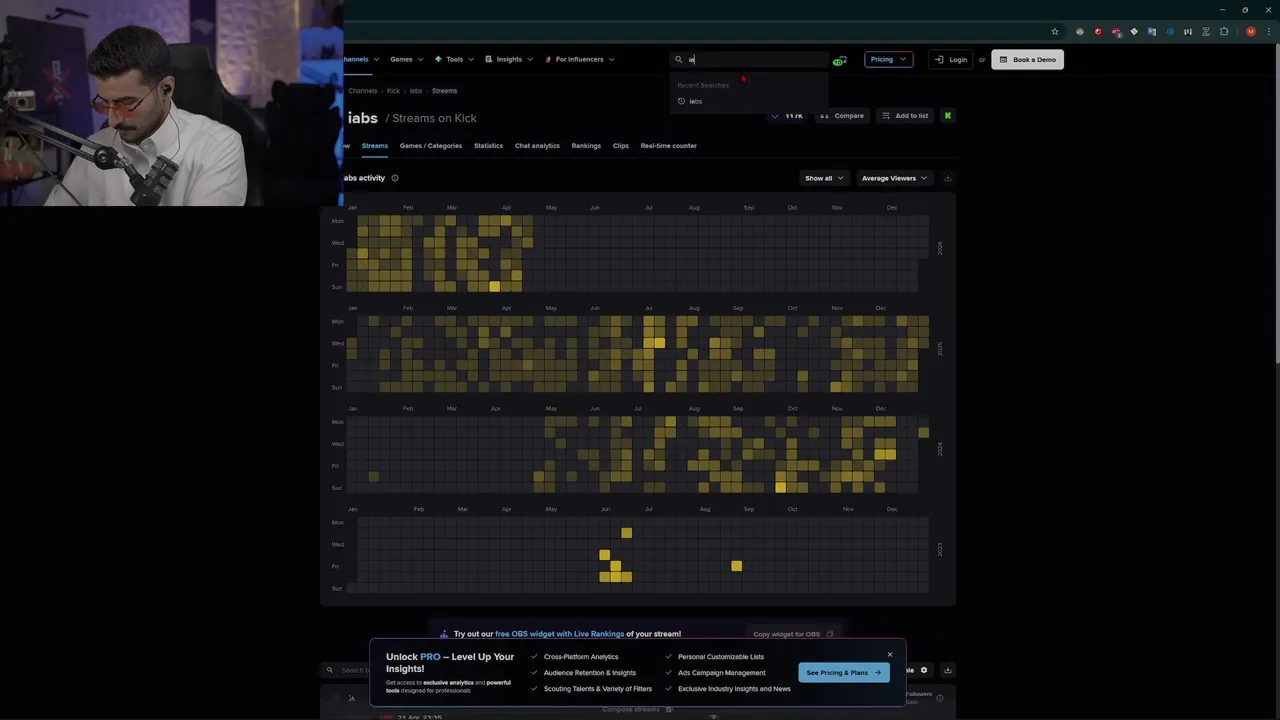Image resolution: width=1280 pixels, height=720 pixels.
Task: Click info icon beside Followers column
Action: click(x=939, y=698)
